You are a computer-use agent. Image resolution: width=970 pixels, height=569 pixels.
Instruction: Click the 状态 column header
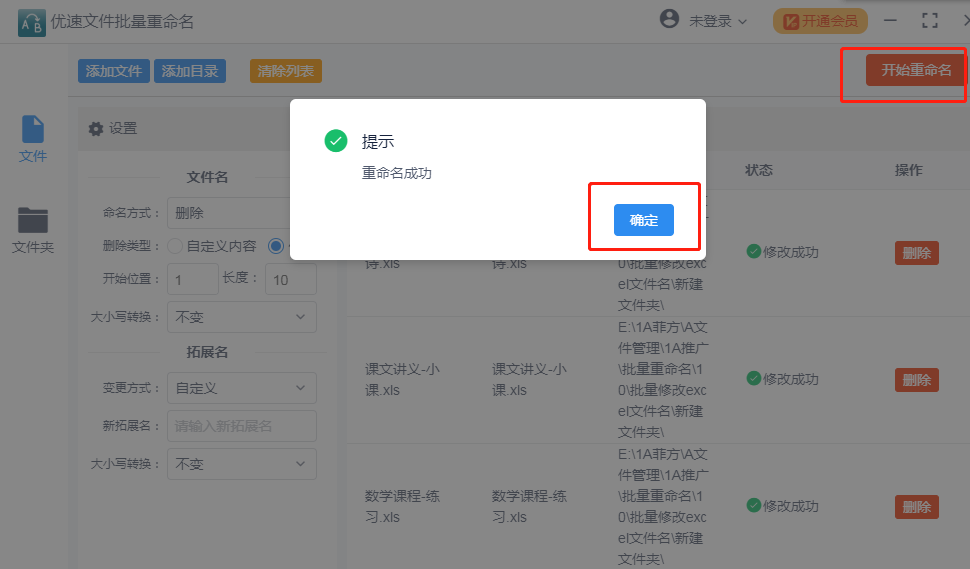pos(758,170)
